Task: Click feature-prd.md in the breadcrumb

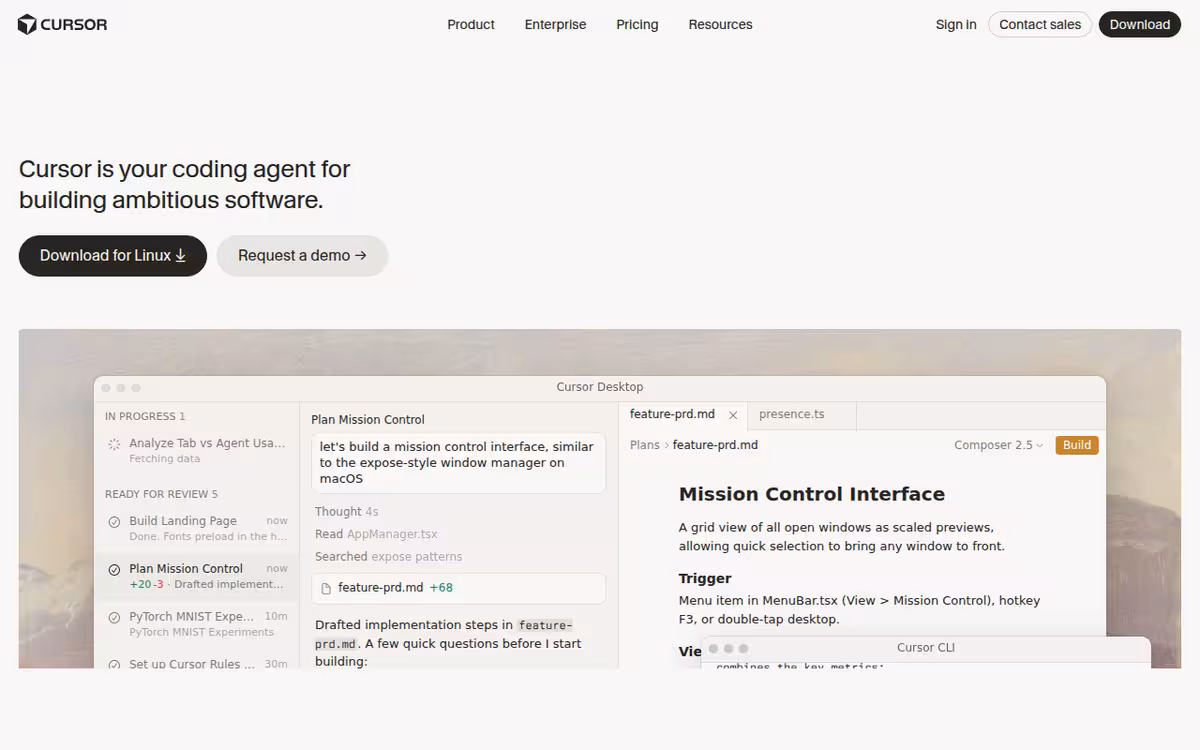Action: 715,445
